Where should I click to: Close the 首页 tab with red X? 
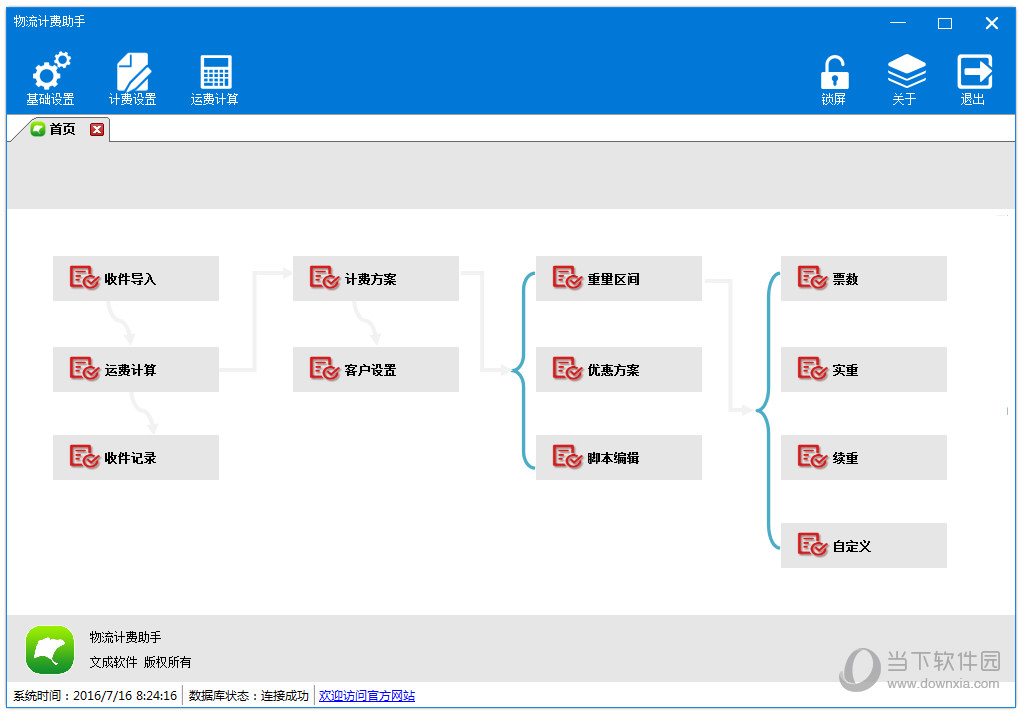[x=97, y=129]
